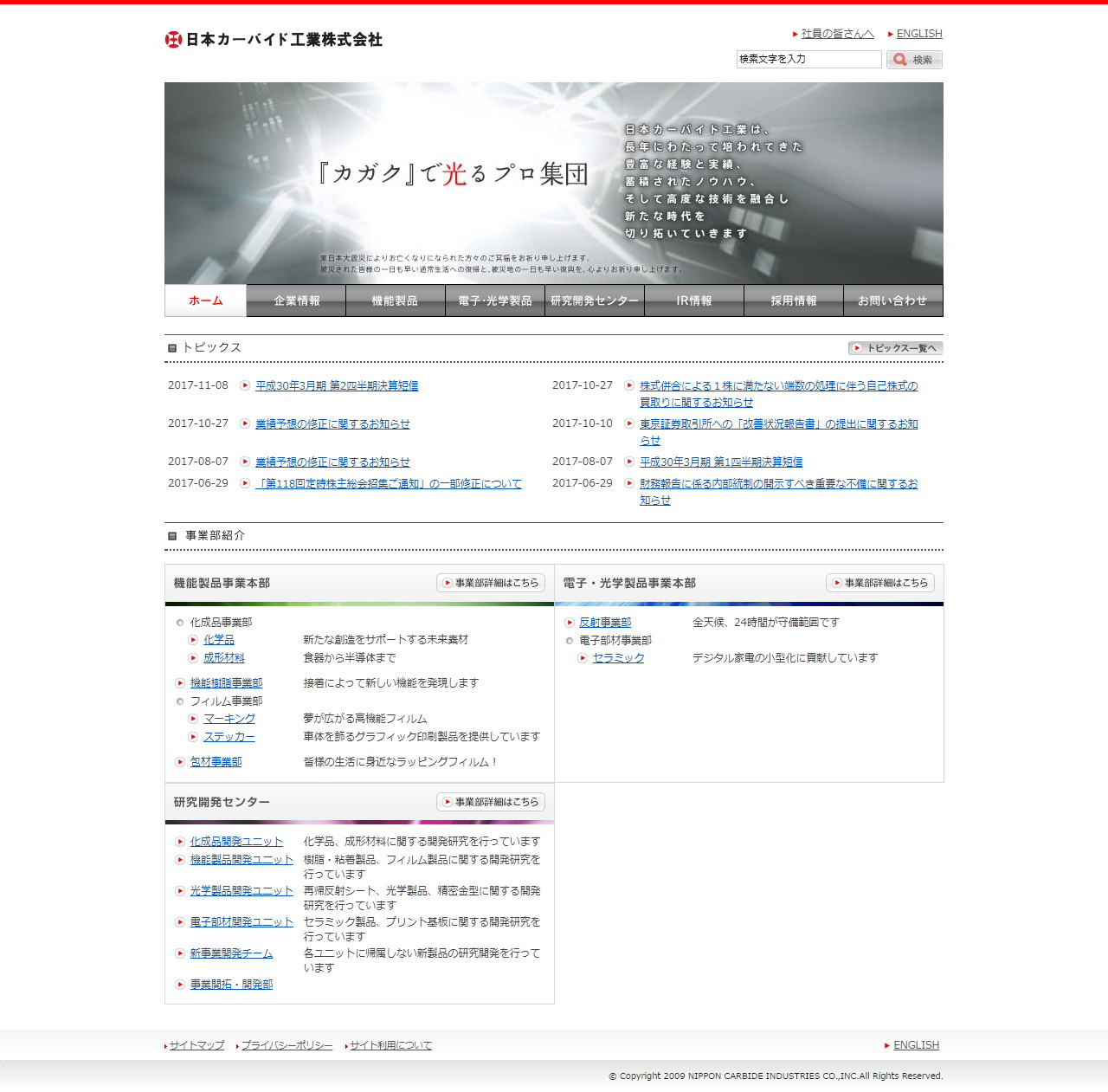
Task: Click red bullet icon beside 反射事業部
Action: click(x=570, y=623)
